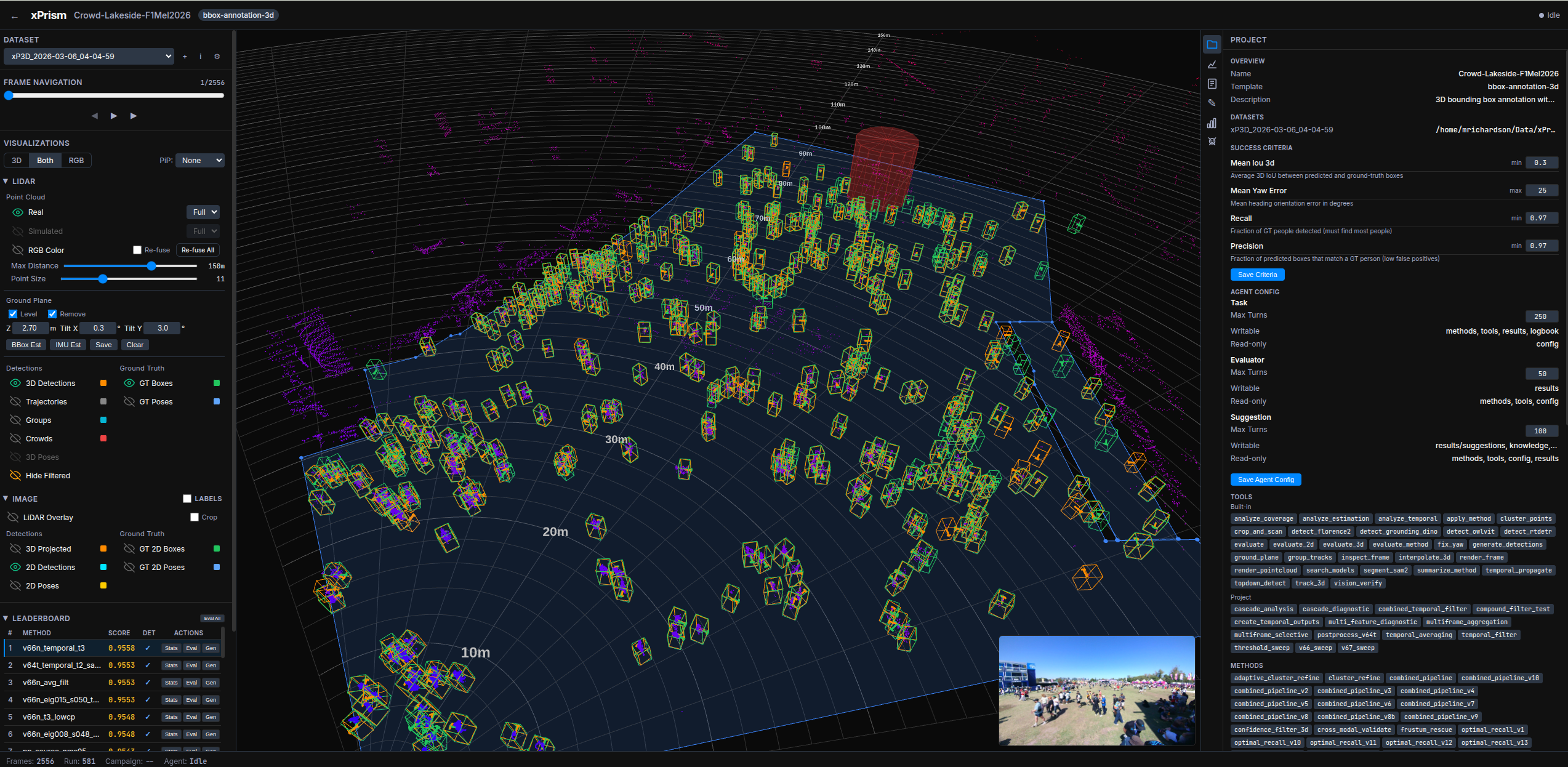Uncheck the Level ground plane checkbox
The width and height of the screenshot is (1568, 767).
[13, 314]
